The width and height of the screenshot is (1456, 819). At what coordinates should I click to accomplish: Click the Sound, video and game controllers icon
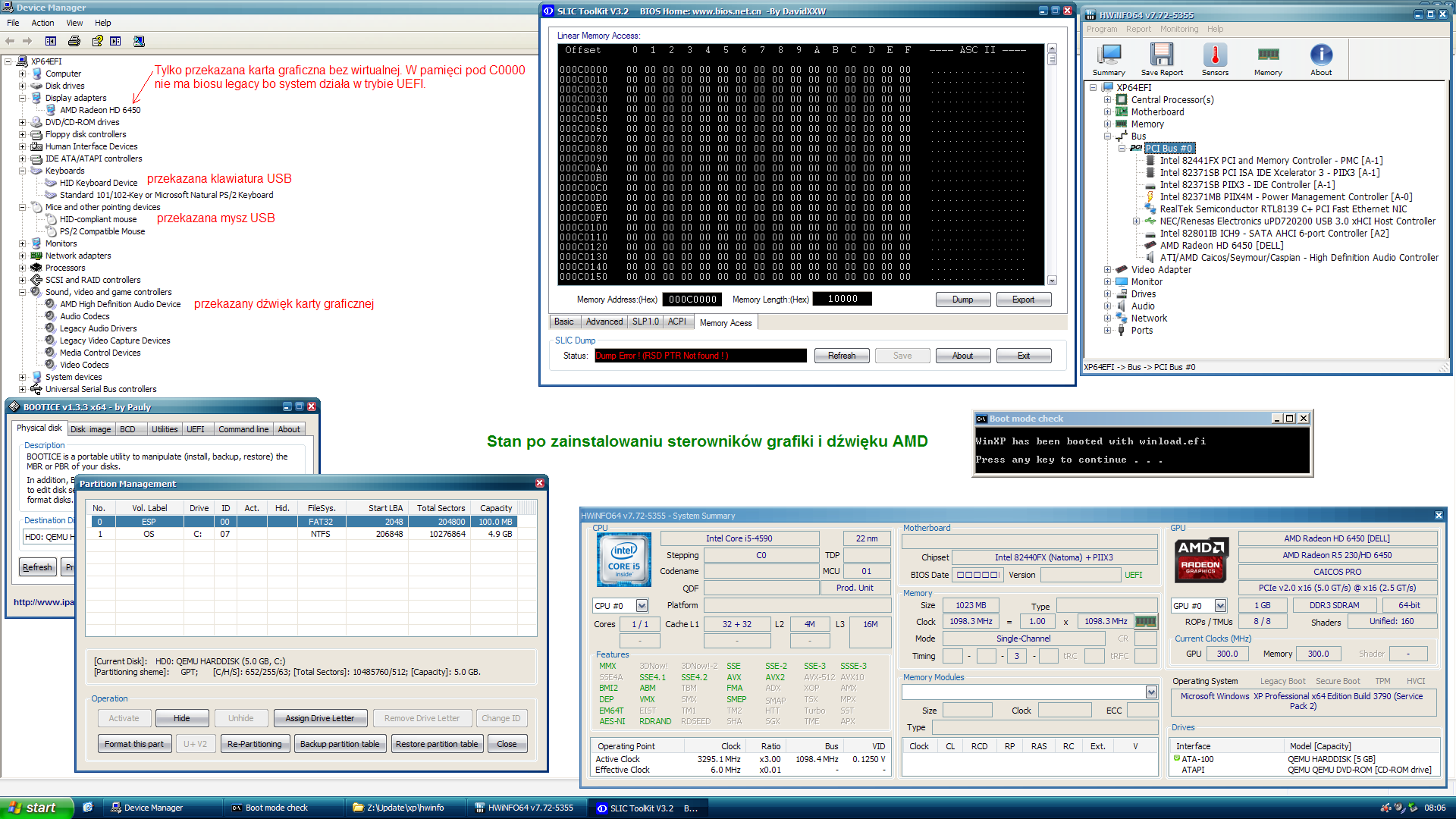[36, 292]
